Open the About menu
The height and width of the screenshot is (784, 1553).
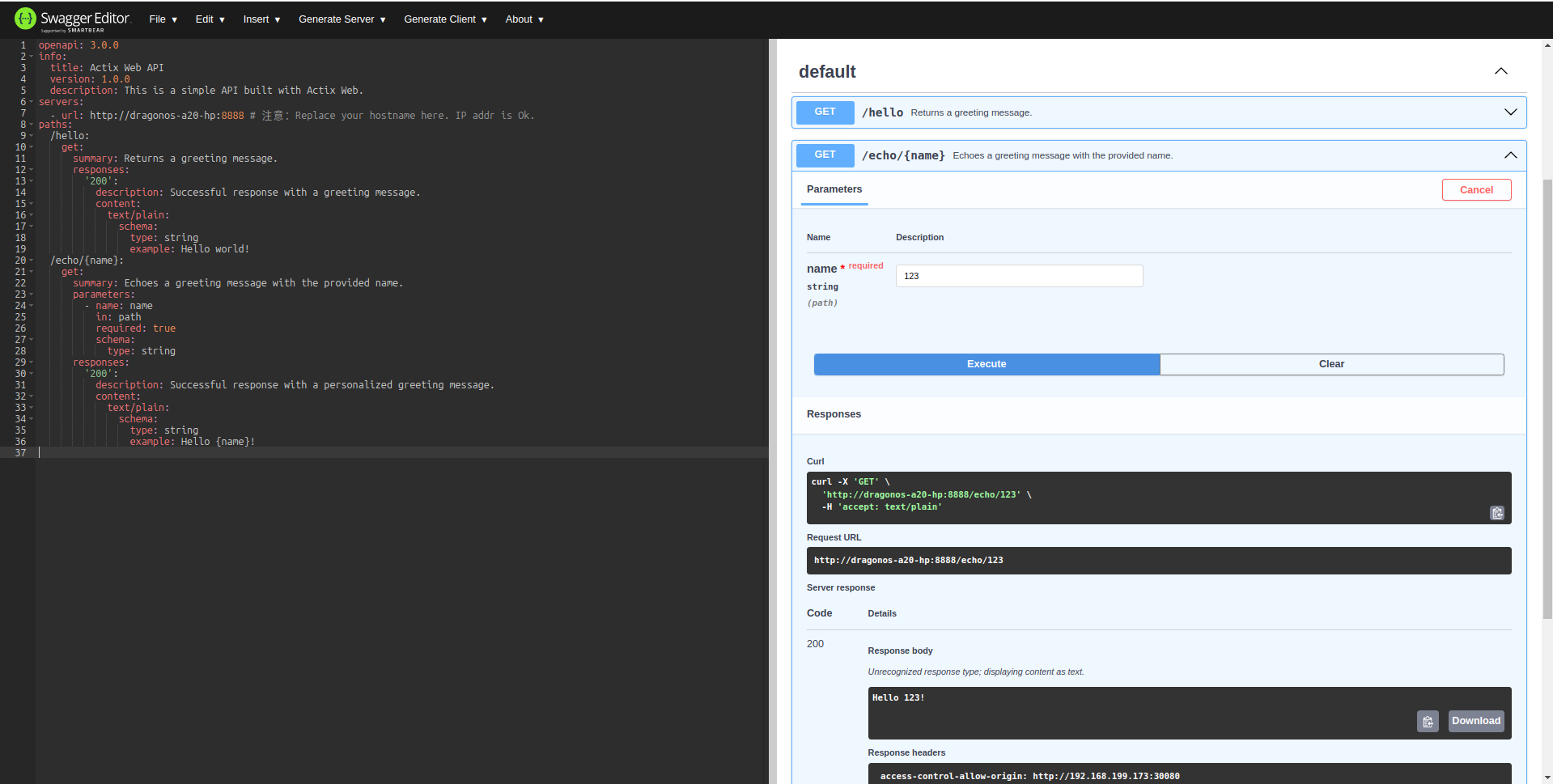tap(524, 19)
